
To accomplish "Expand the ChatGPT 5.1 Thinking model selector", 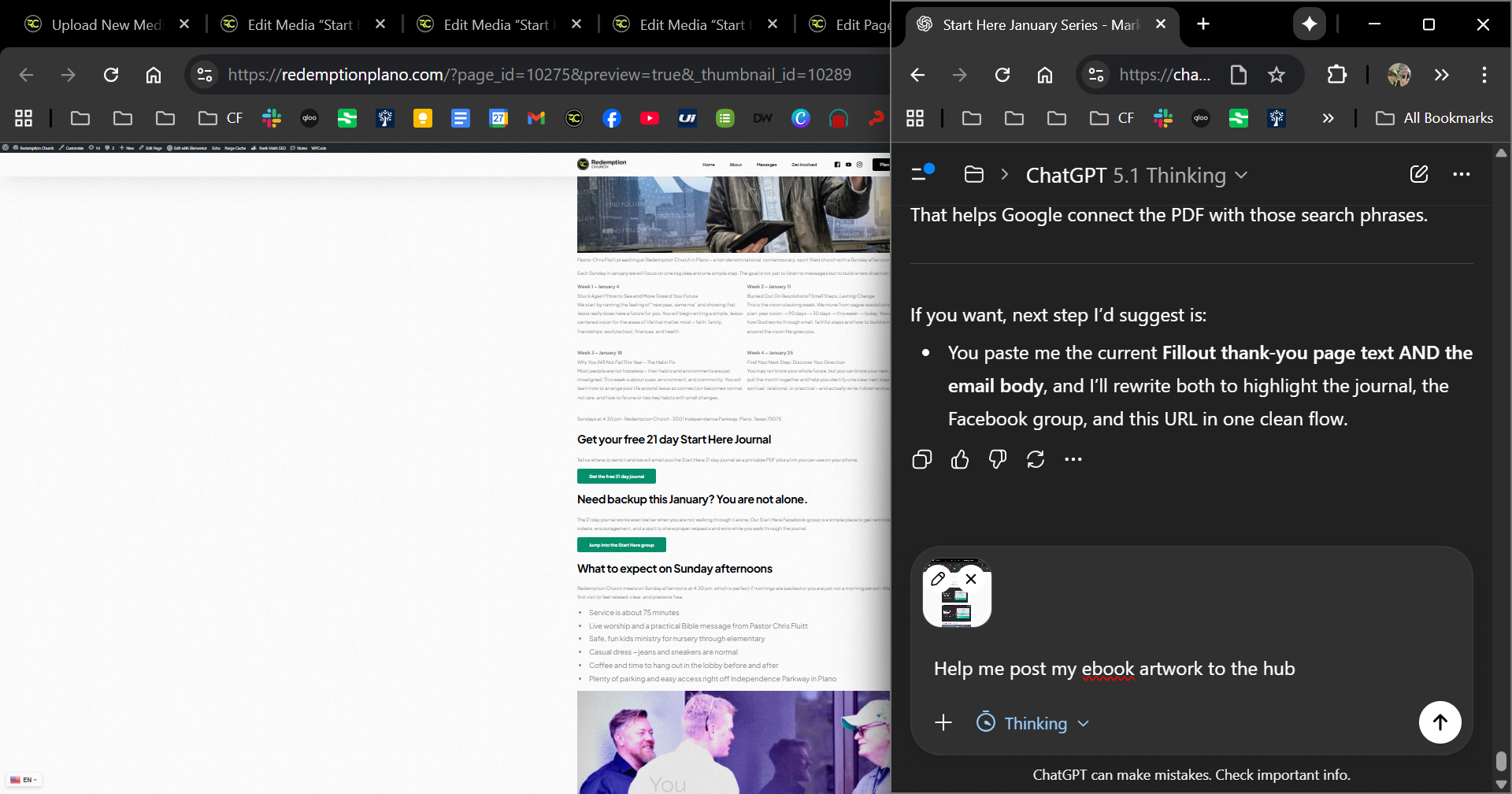I will coord(1136,175).
